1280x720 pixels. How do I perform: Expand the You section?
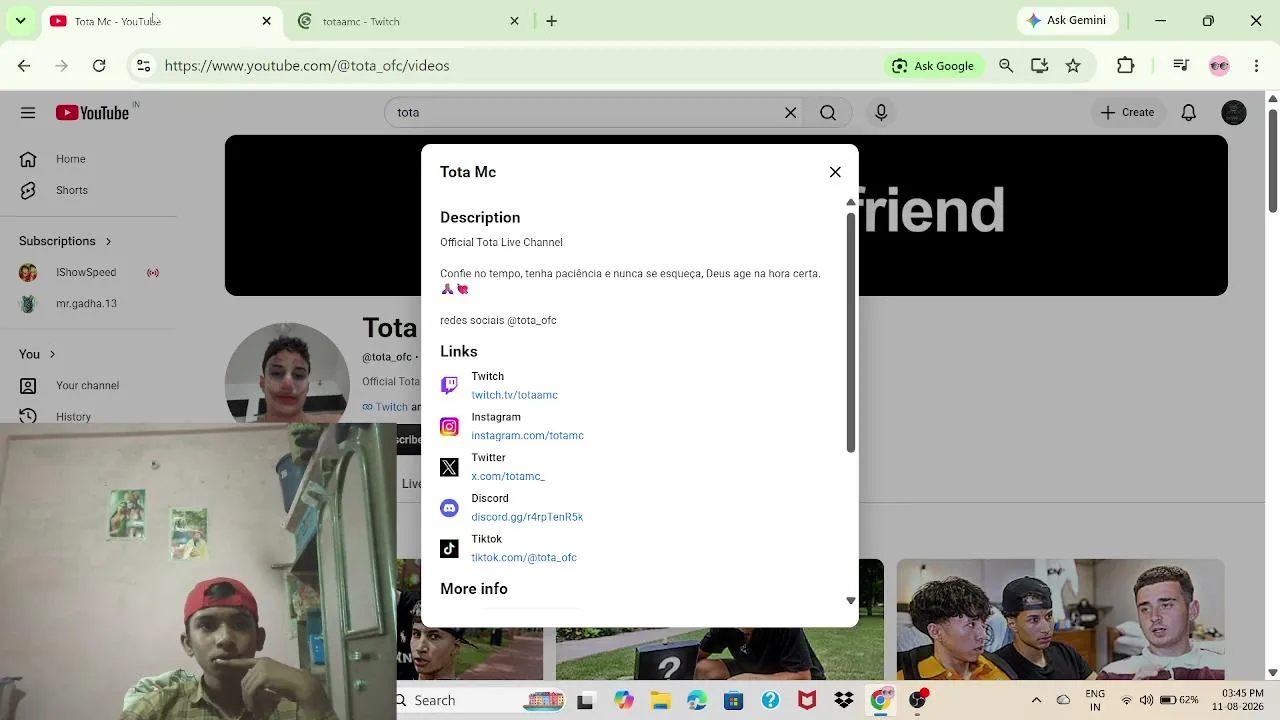click(37, 354)
